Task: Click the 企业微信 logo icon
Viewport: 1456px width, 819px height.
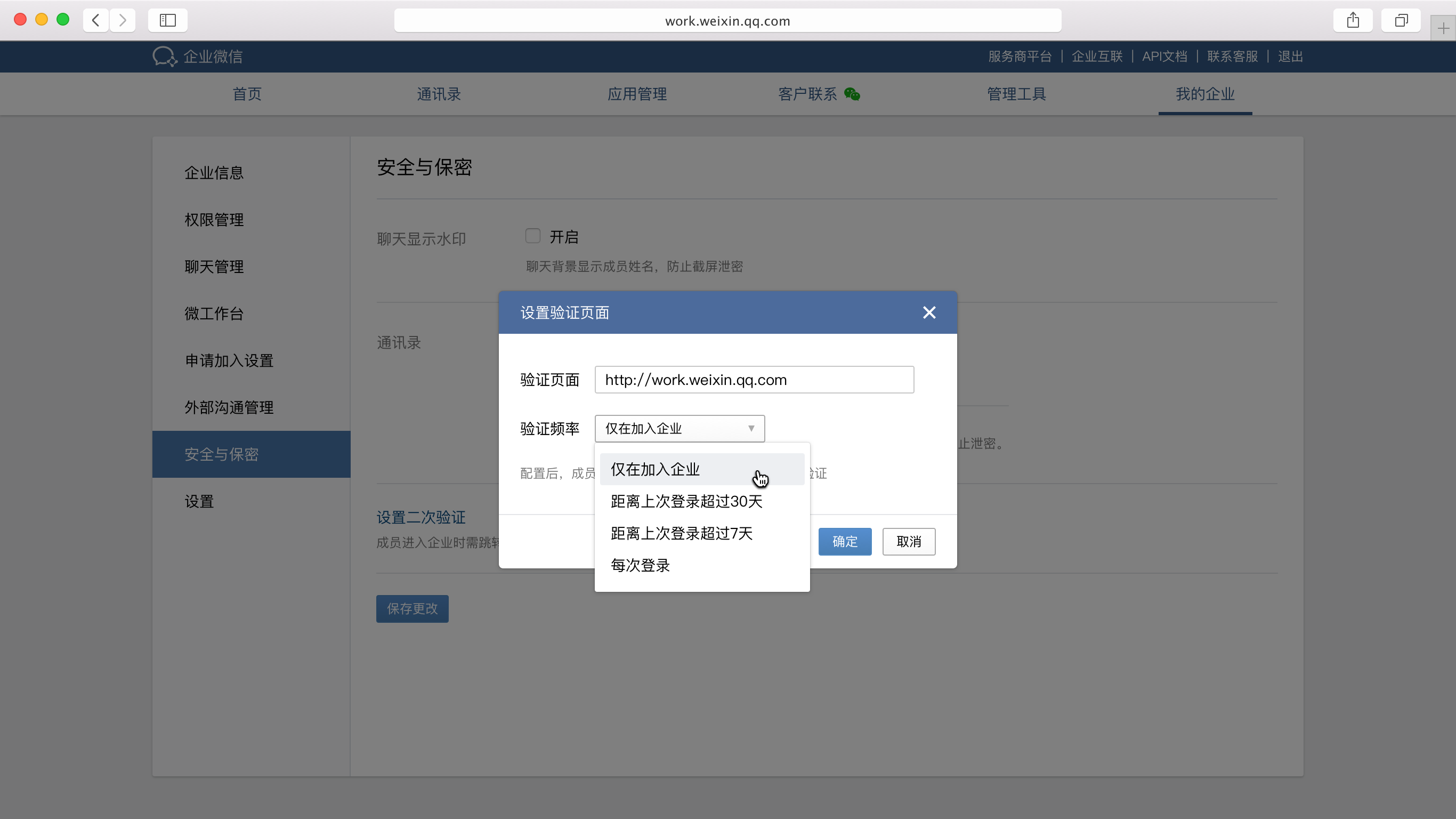Action: (x=165, y=57)
